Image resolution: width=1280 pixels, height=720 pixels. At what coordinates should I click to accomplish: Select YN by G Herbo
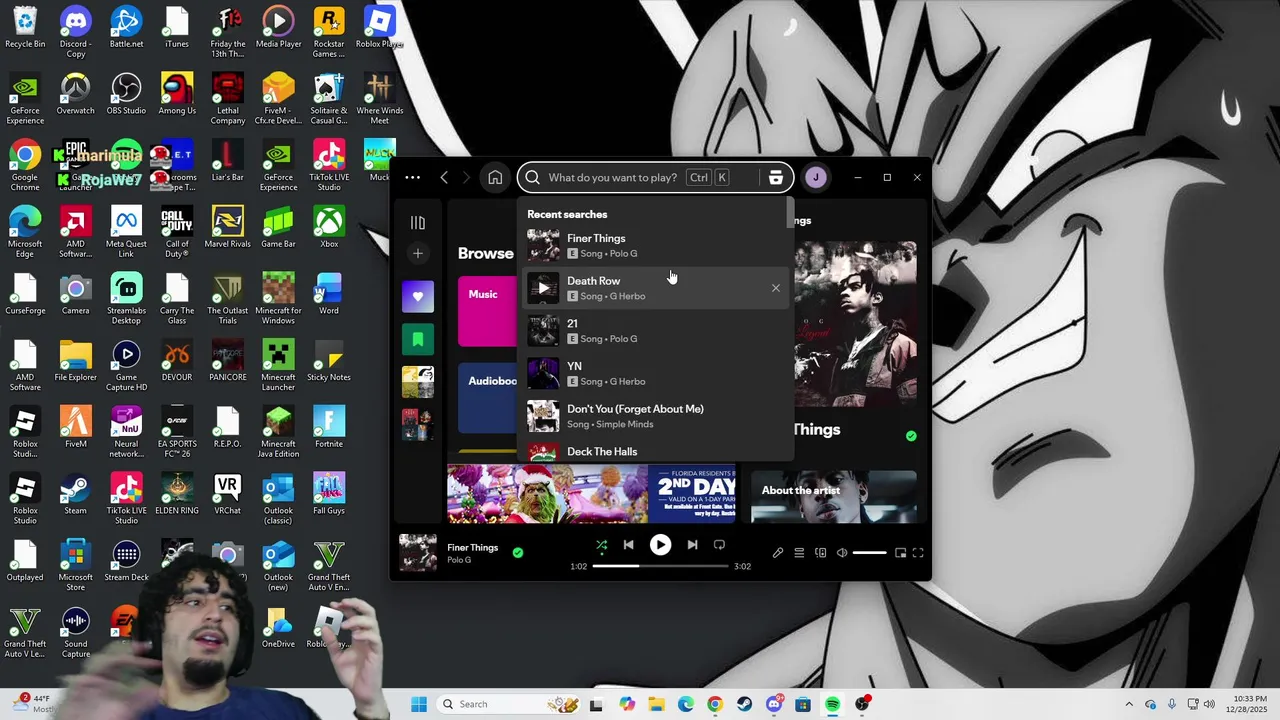(655, 373)
